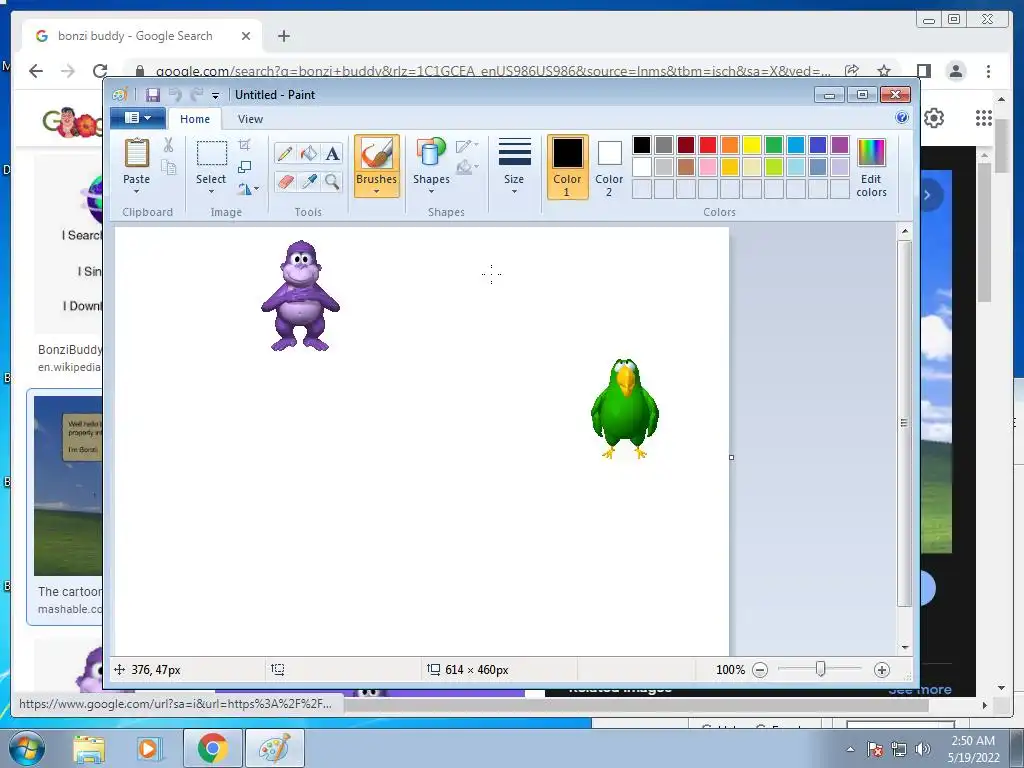1024x768 pixels.
Task: Open the Shape outline dropdown
Action: [x=467, y=145]
